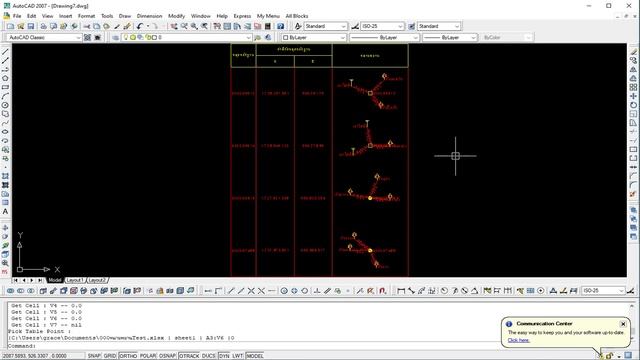This screenshot has height=360, width=640.
Task: Select the Circle draw tool
Action: 5,105
